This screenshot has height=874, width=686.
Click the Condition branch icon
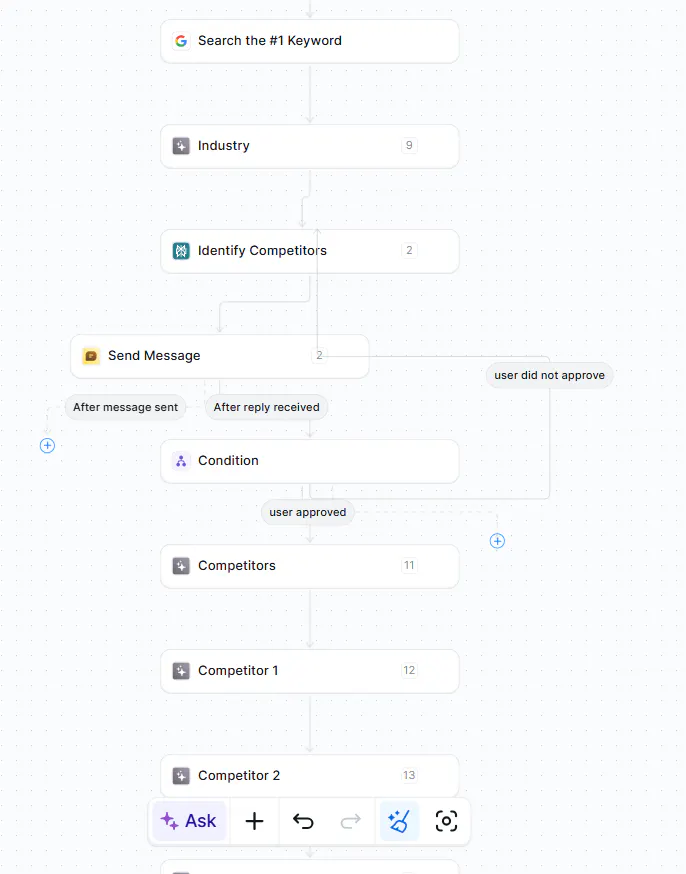[181, 461]
